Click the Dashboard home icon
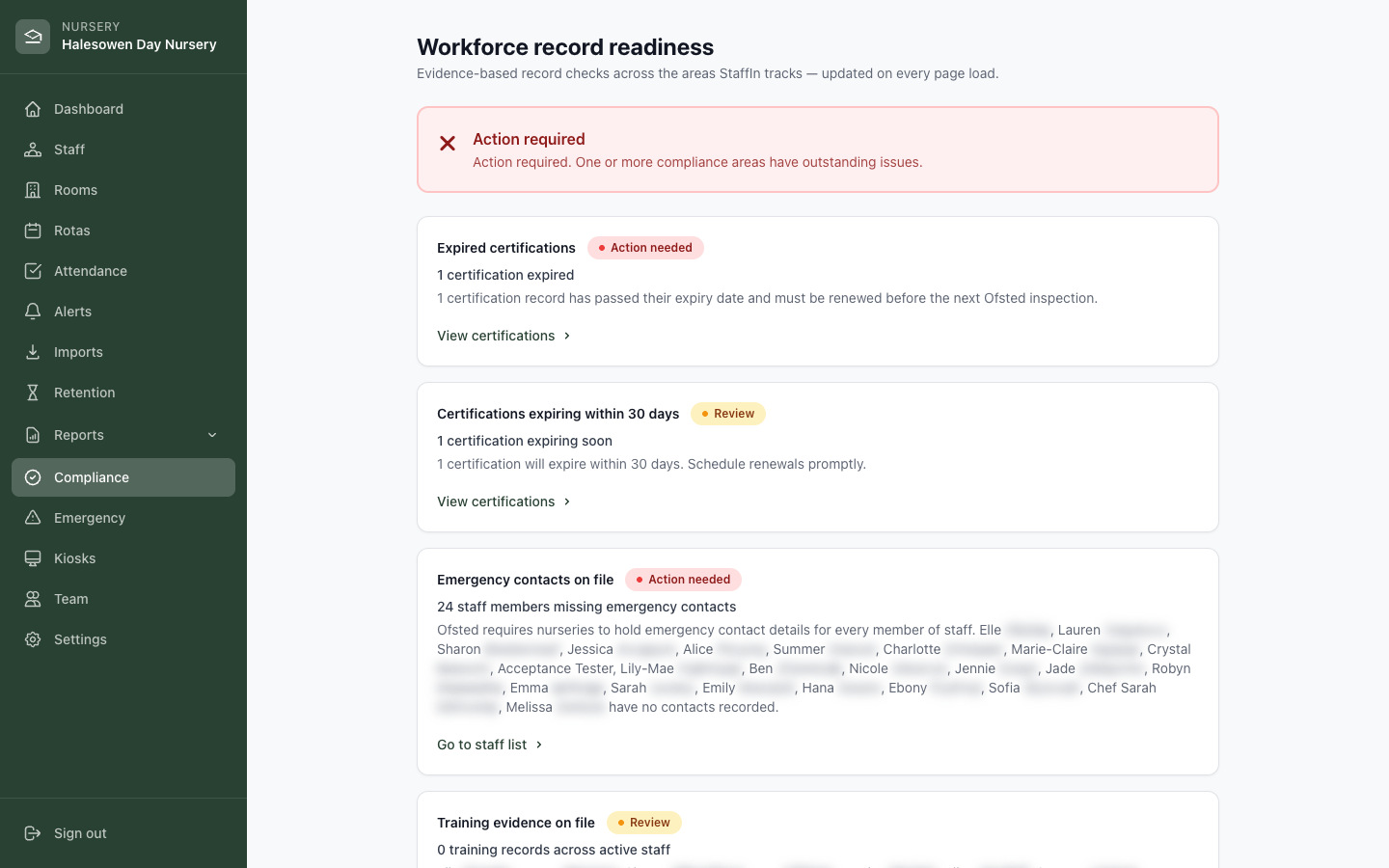Screen dimensions: 1389x868 [33, 109]
